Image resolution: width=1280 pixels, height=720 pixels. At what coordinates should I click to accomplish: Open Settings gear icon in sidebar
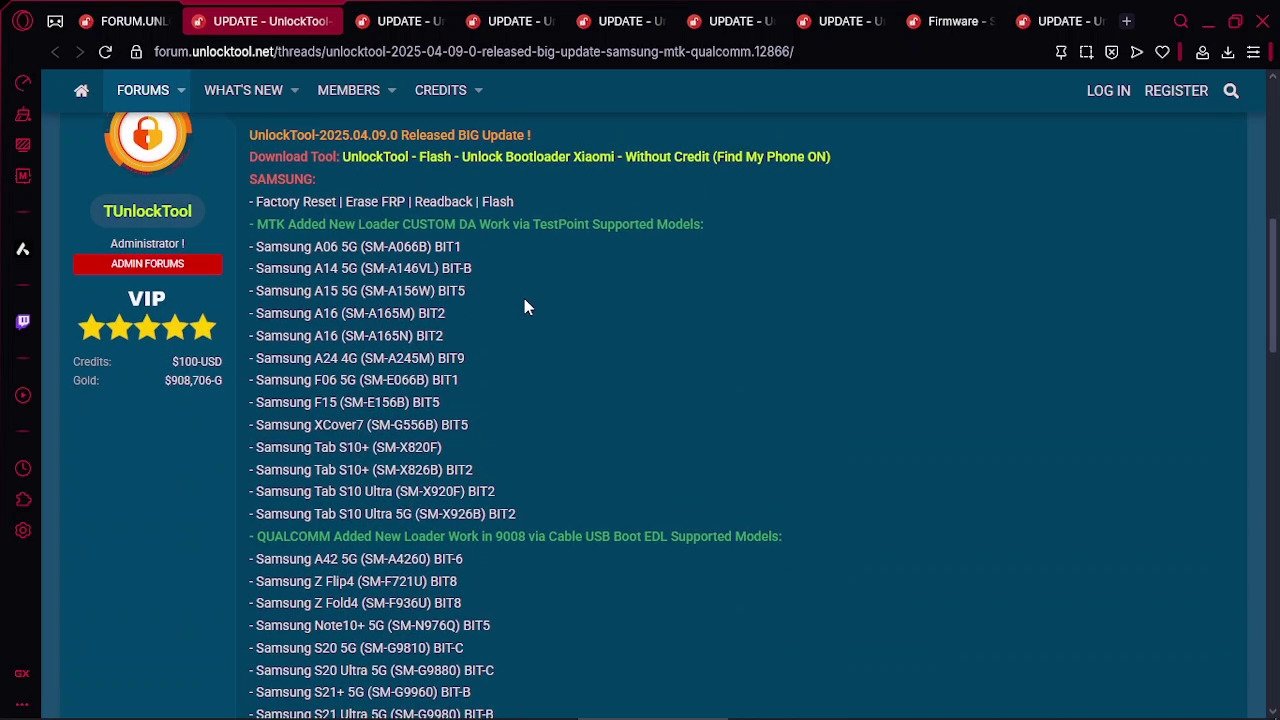(22, 531)
